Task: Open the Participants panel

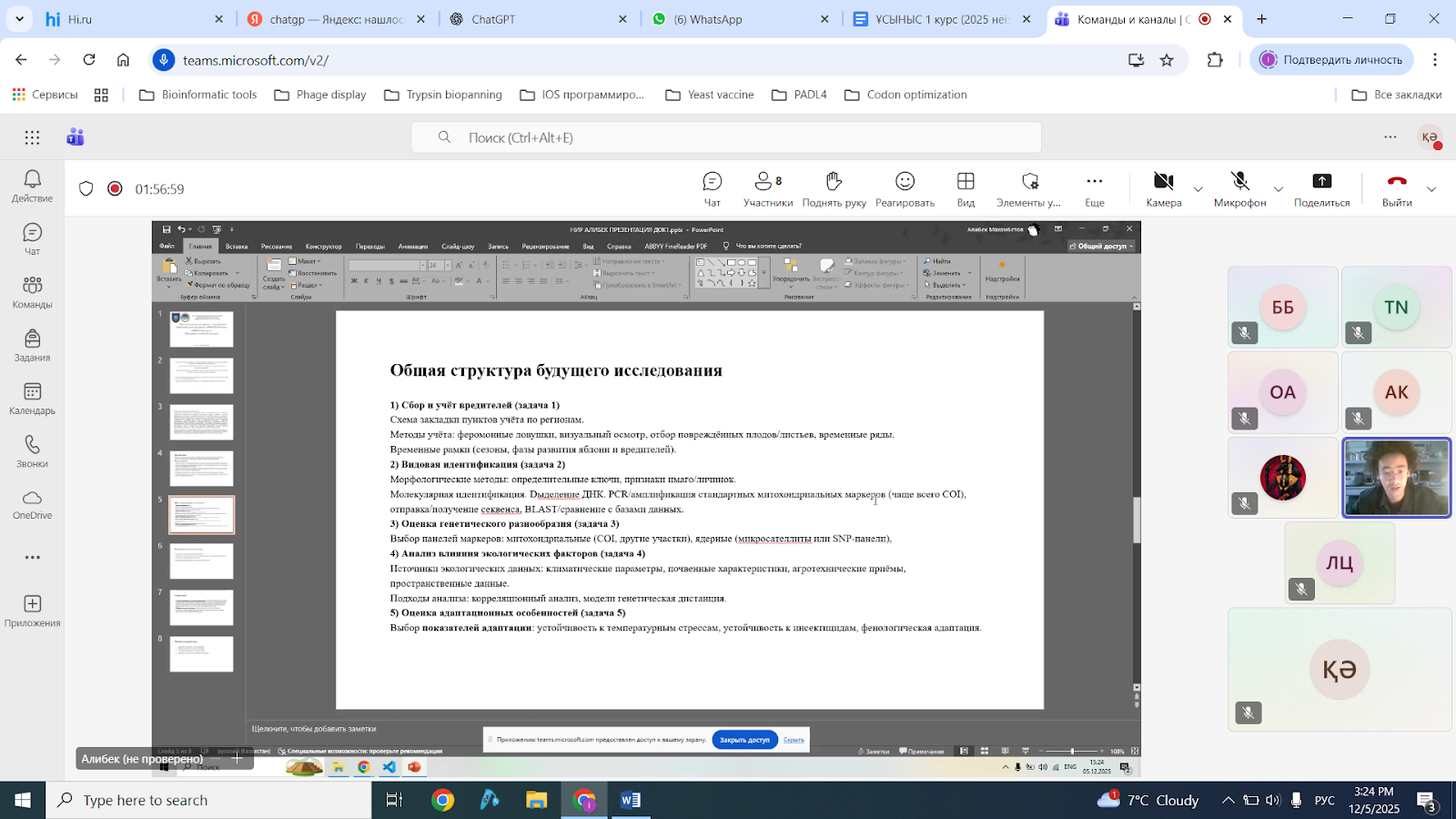Action: coord(767,189)
